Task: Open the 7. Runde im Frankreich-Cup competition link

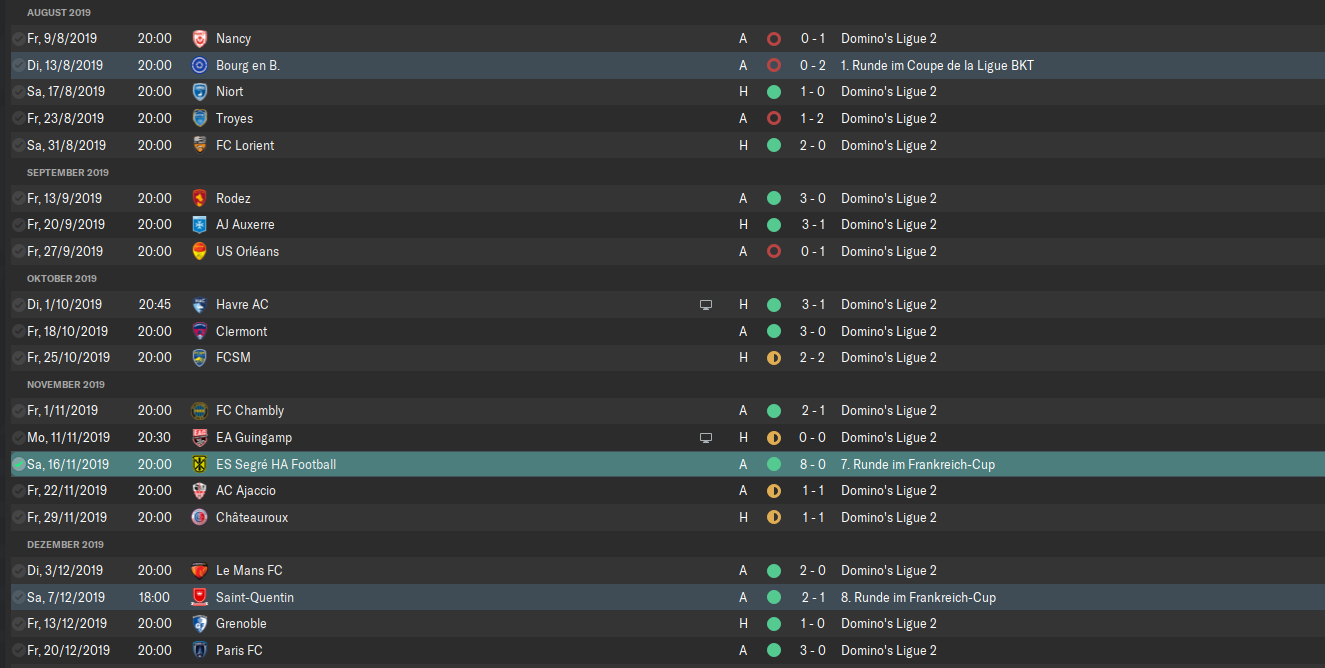Action: pyautogui.click(x=918, y=464)
